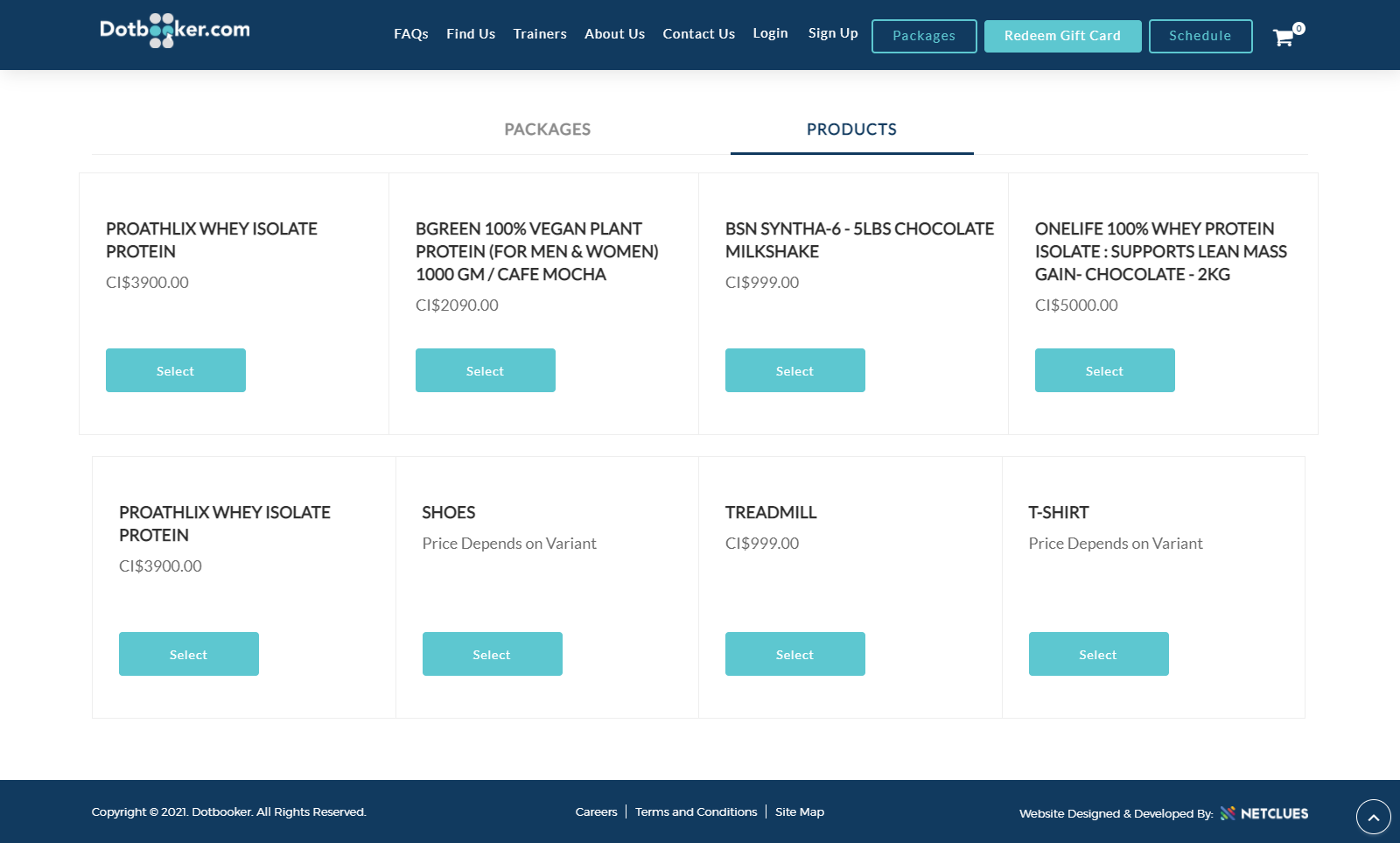
Task: Open Contact Us from the header
Action: point(699,34)
